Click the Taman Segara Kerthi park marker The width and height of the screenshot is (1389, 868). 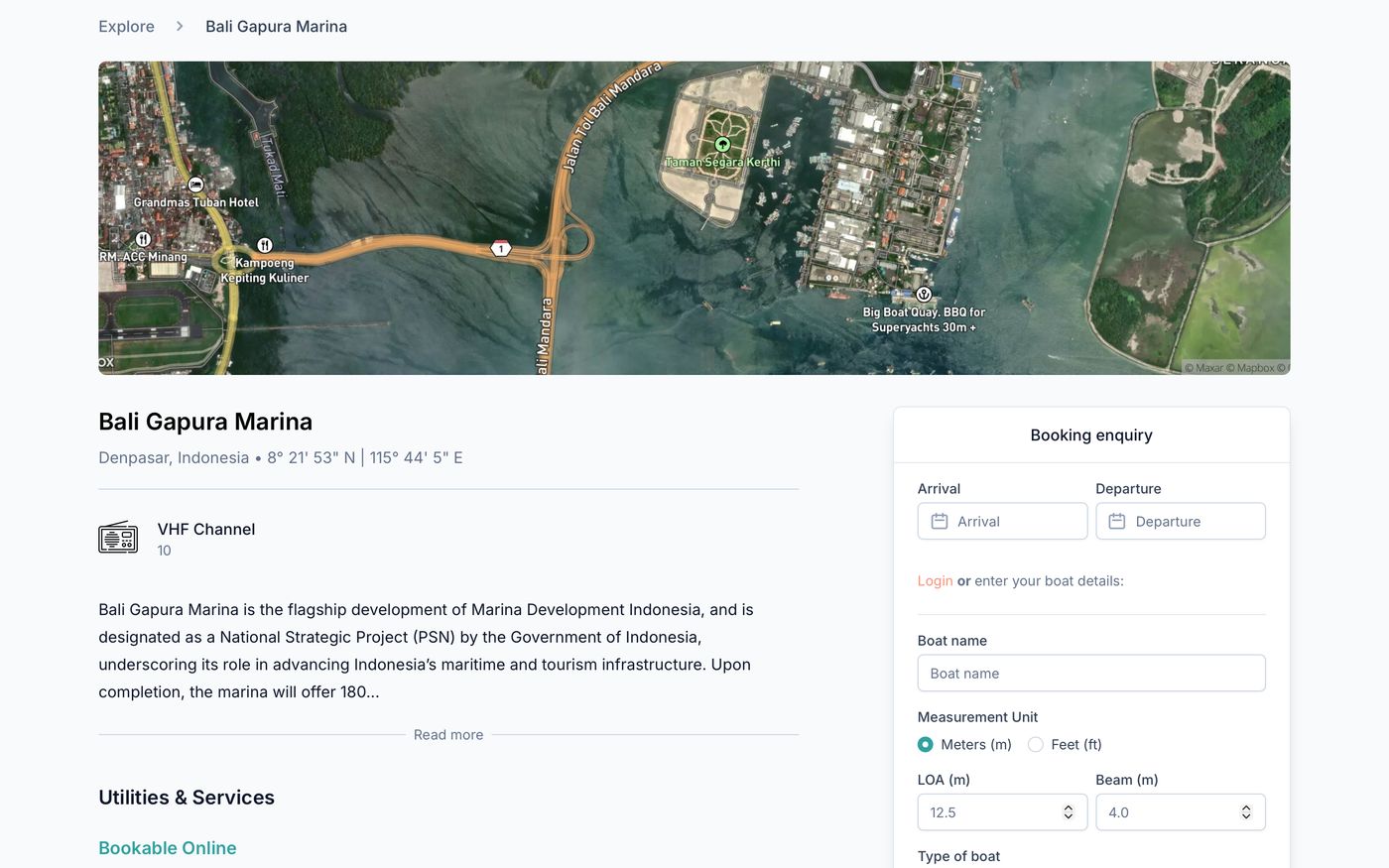pyautogui.click(x=722, y=145)
